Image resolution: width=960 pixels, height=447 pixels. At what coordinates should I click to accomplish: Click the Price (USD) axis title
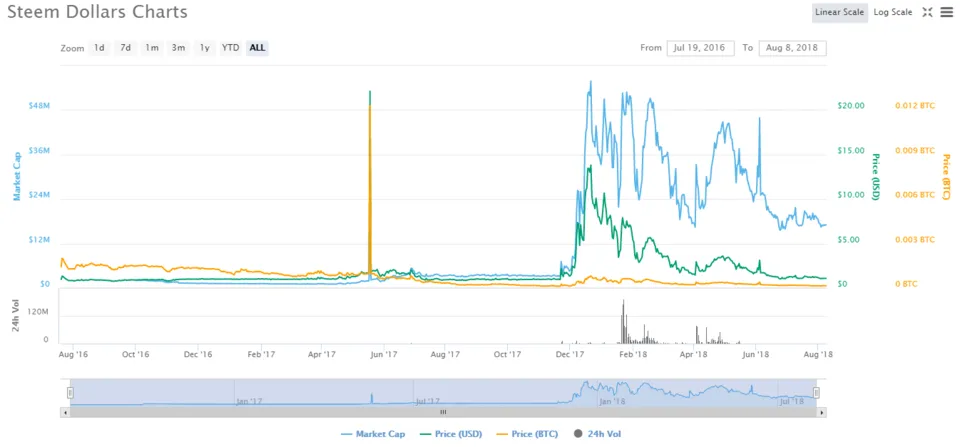875,176
